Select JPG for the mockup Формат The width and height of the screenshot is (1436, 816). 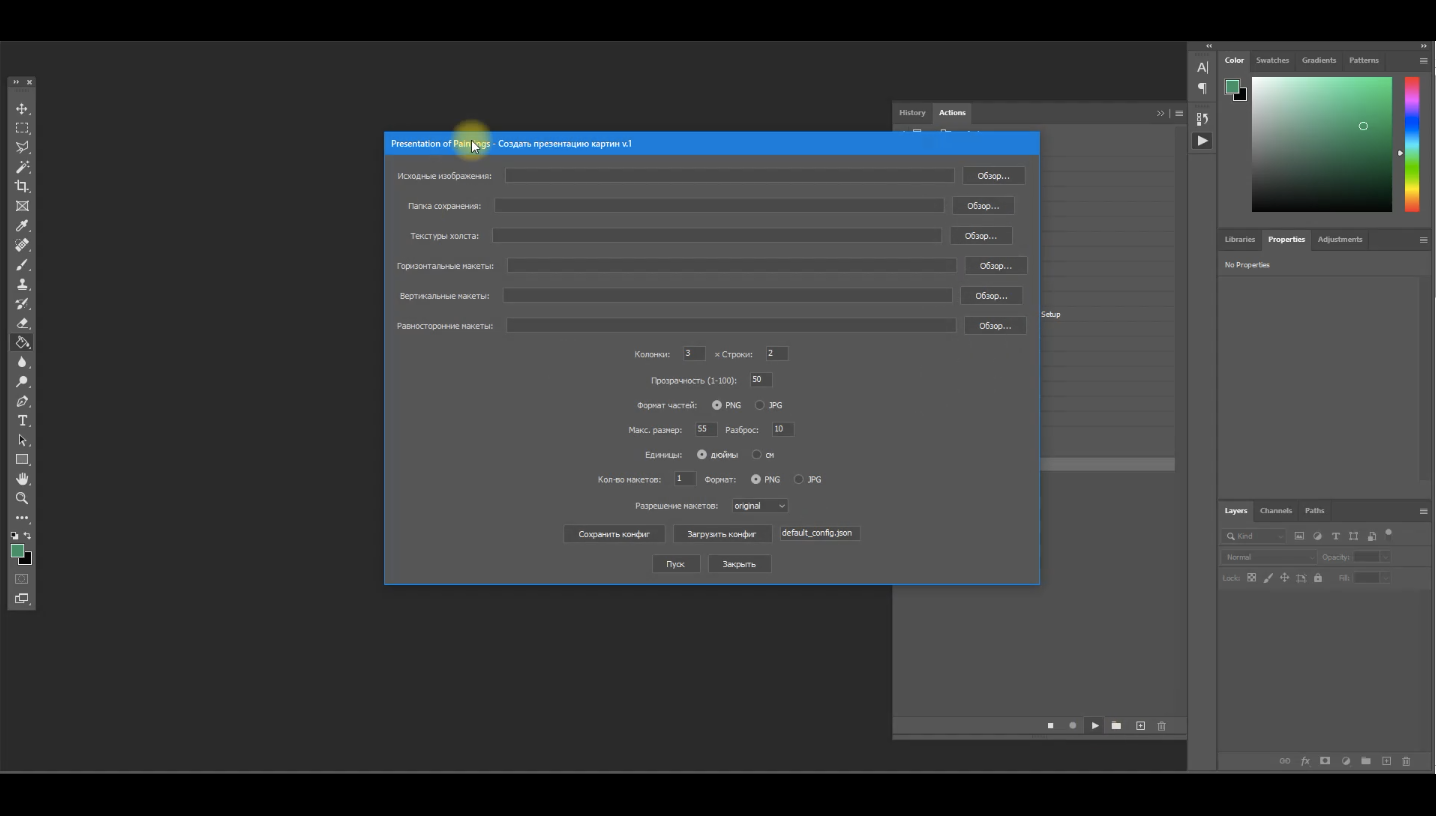(x=799, y=480)
